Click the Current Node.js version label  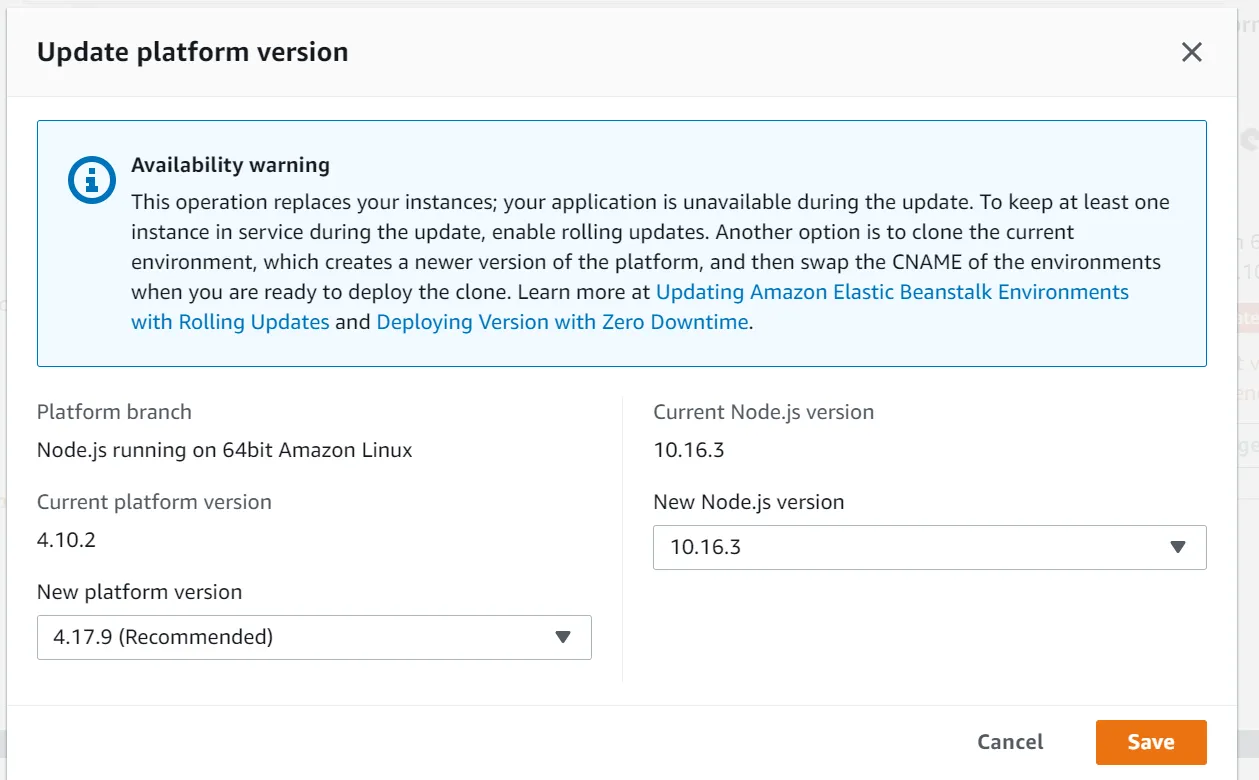pyautogui.click(x=763, y=412)
